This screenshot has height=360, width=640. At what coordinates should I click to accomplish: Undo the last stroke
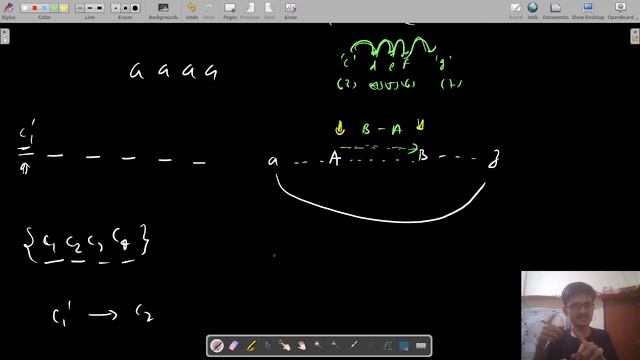191,10
